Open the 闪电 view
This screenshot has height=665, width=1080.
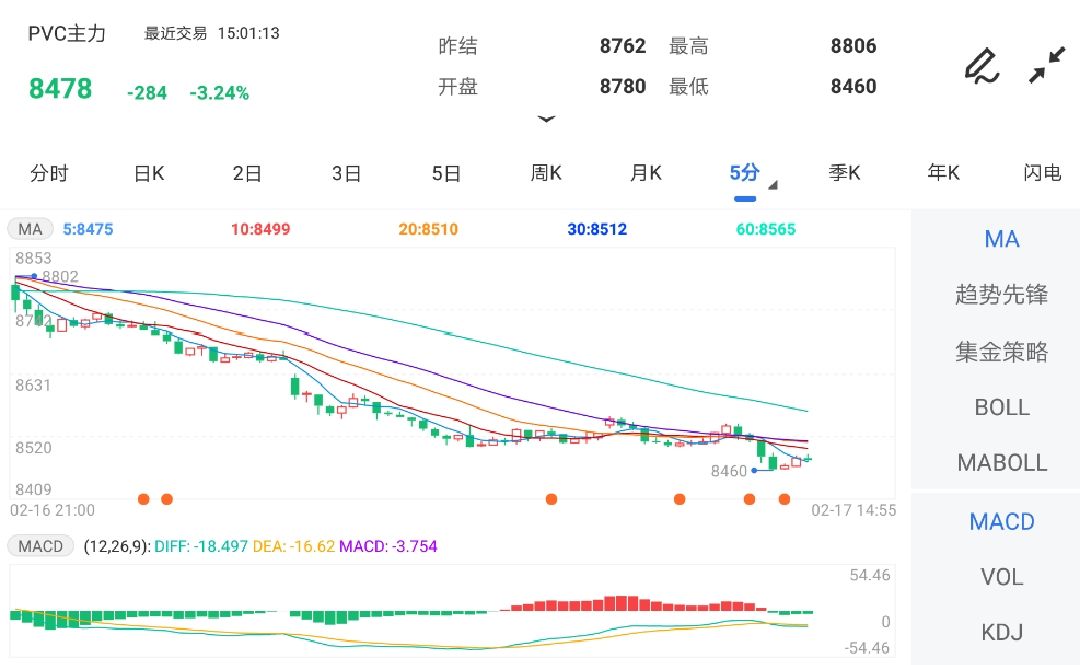pos(1043,173)
